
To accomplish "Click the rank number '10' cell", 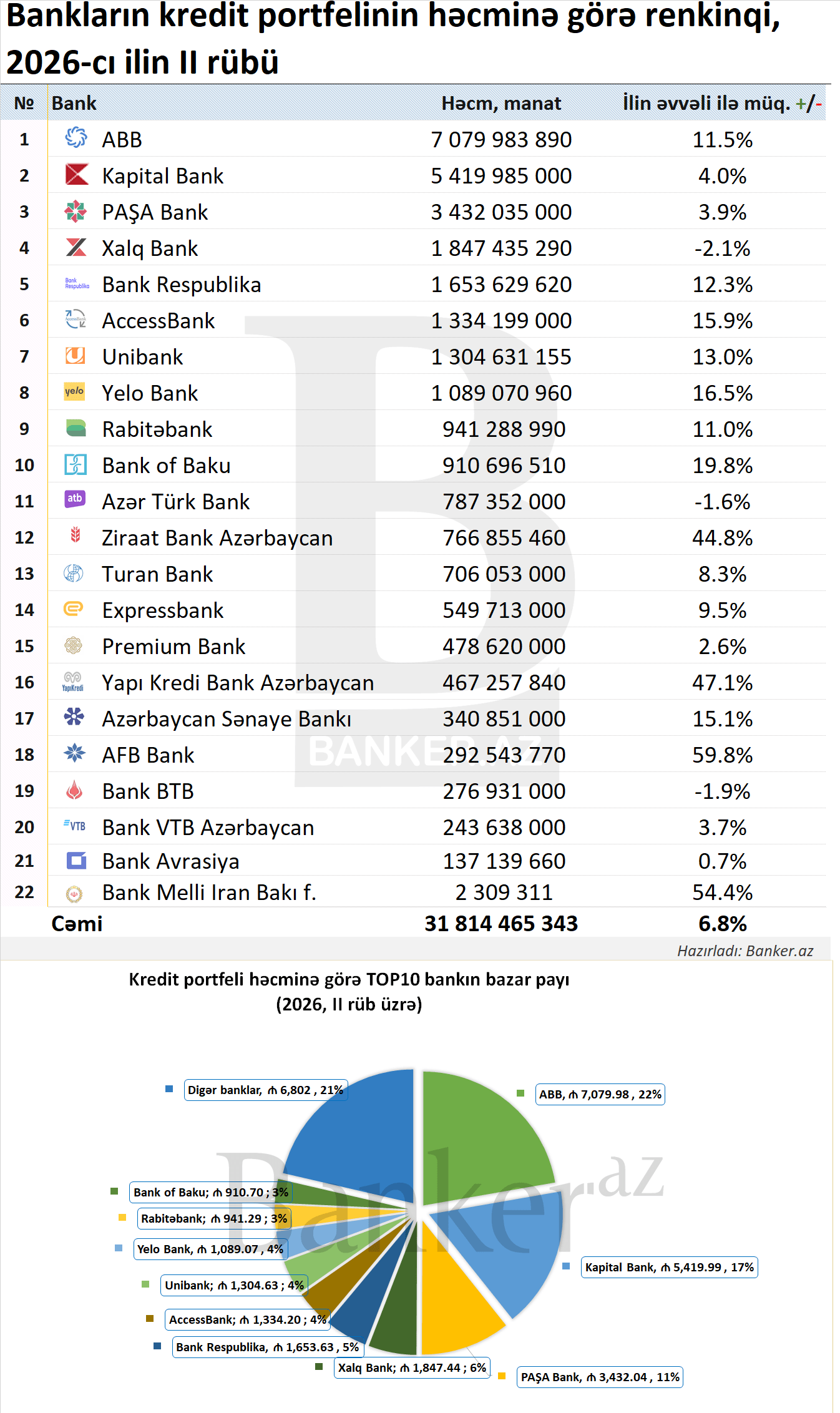I will click(x=24, y=465).
